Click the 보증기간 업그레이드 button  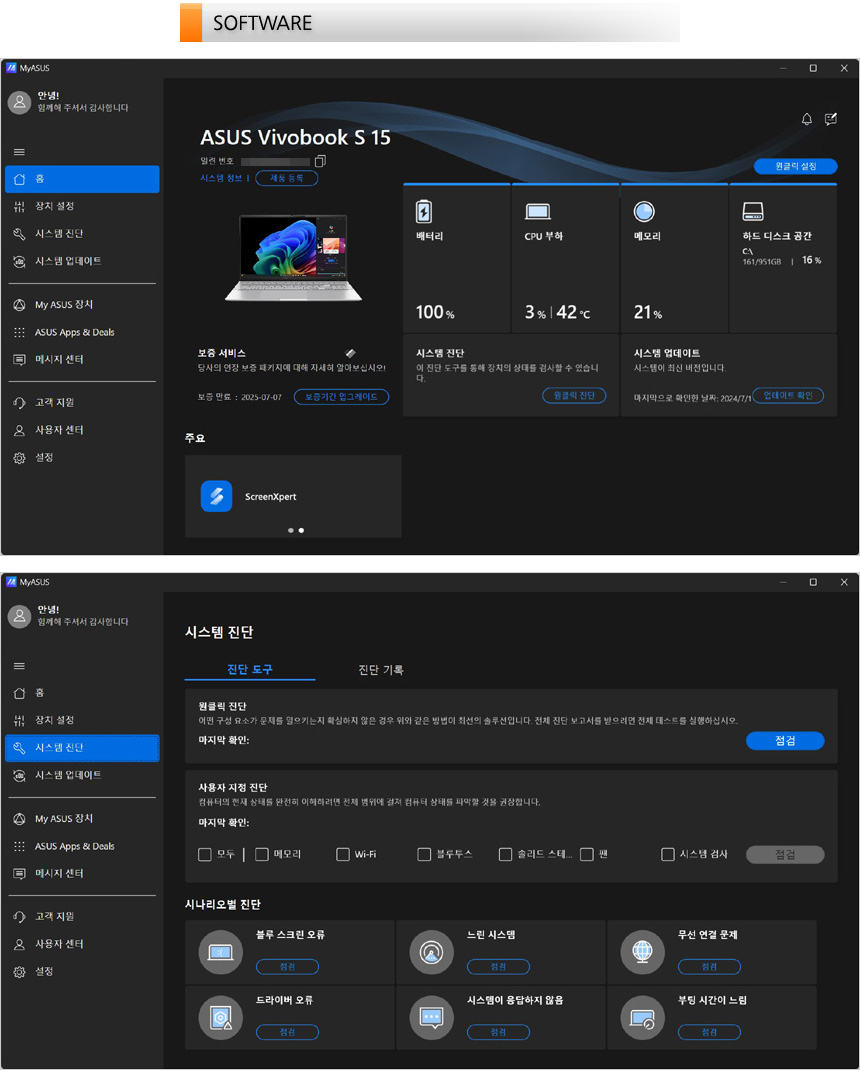point(341,397)
